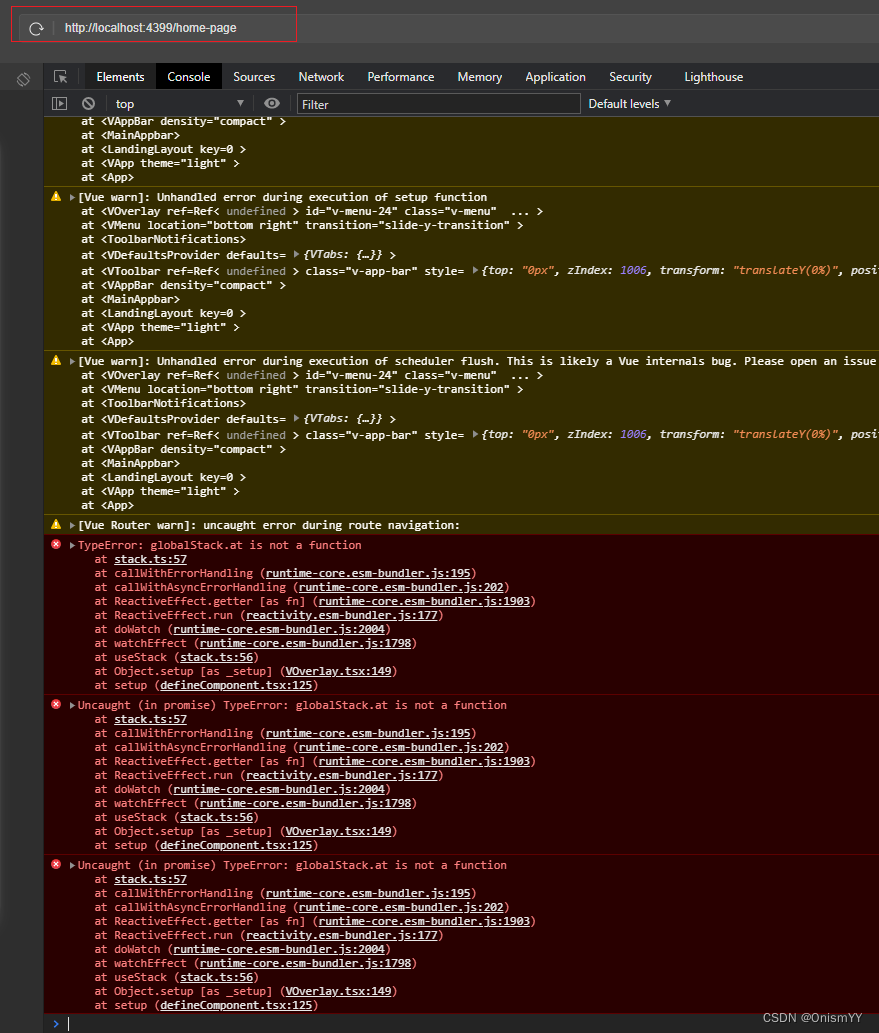Open reactivity.esm-bundler.js:177 in first TypeError

pos(341,615)
